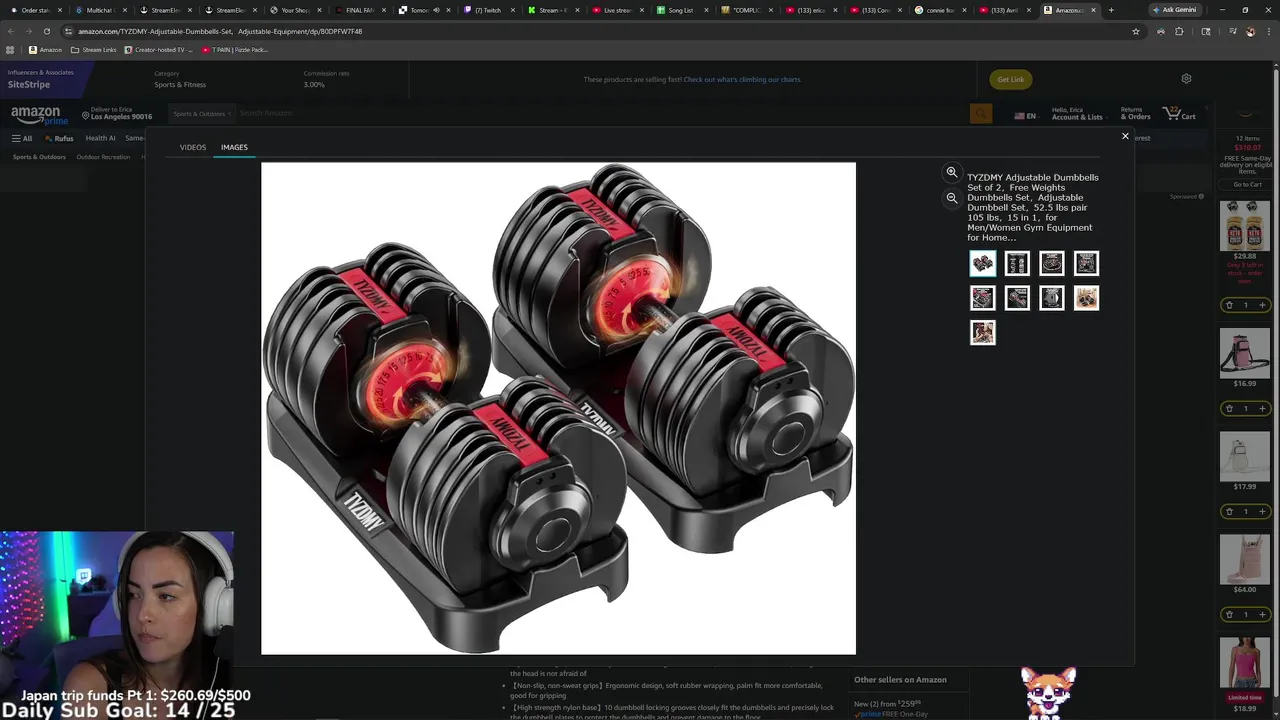This screenshot has height=720, width=1280.
Task: Delete the $64.00 item with trash icon
Action: point(1229,614)
